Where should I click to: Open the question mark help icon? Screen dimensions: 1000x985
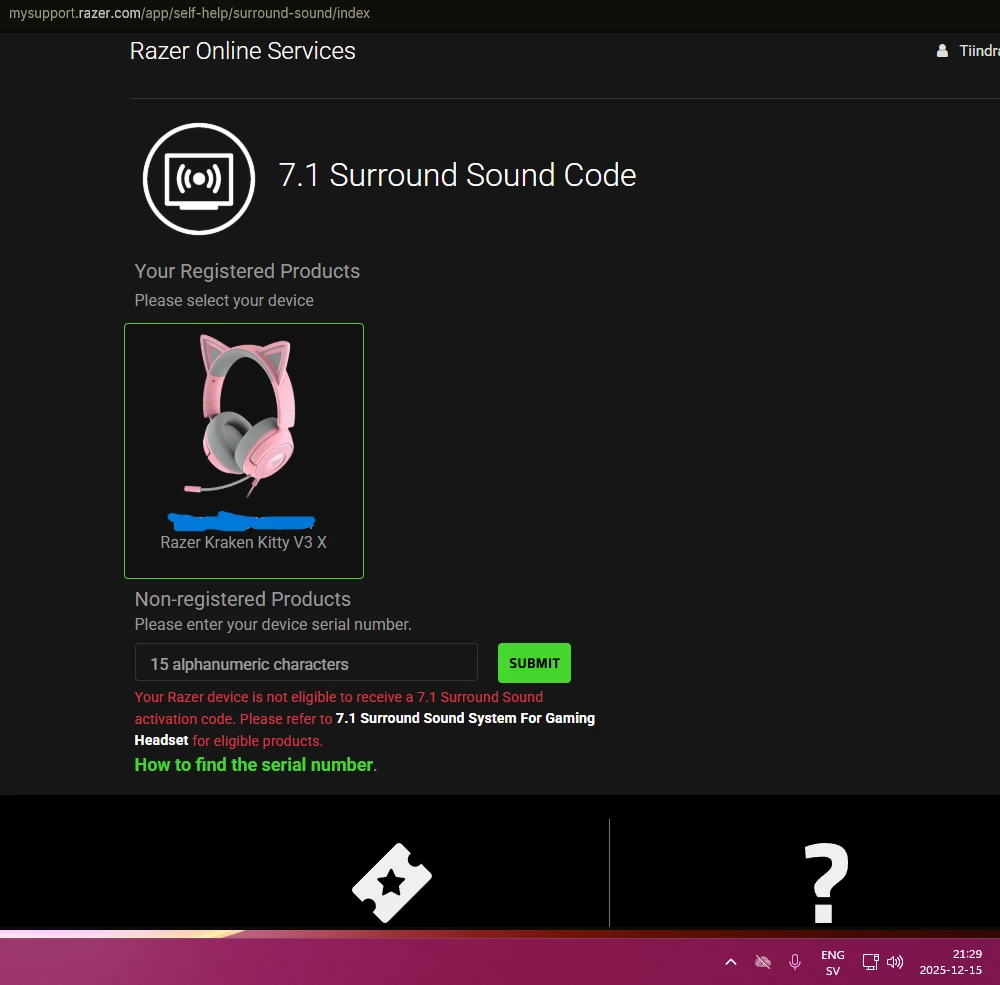coord(826,883)
